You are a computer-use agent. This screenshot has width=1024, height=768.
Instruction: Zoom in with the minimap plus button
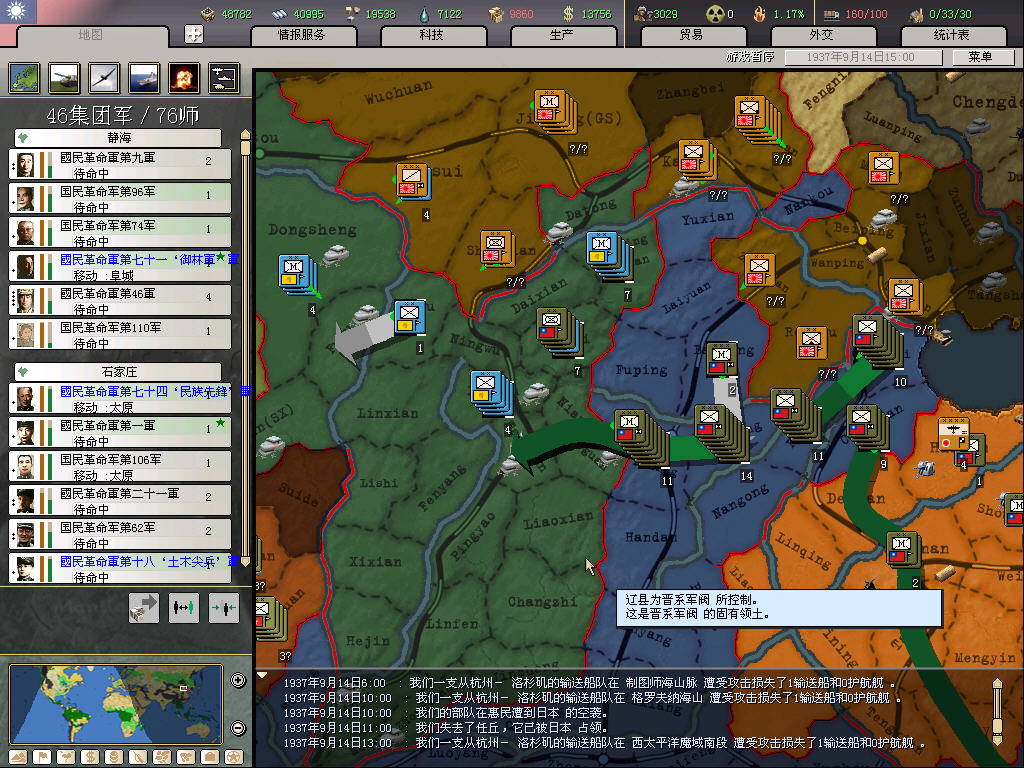point(238,681)
